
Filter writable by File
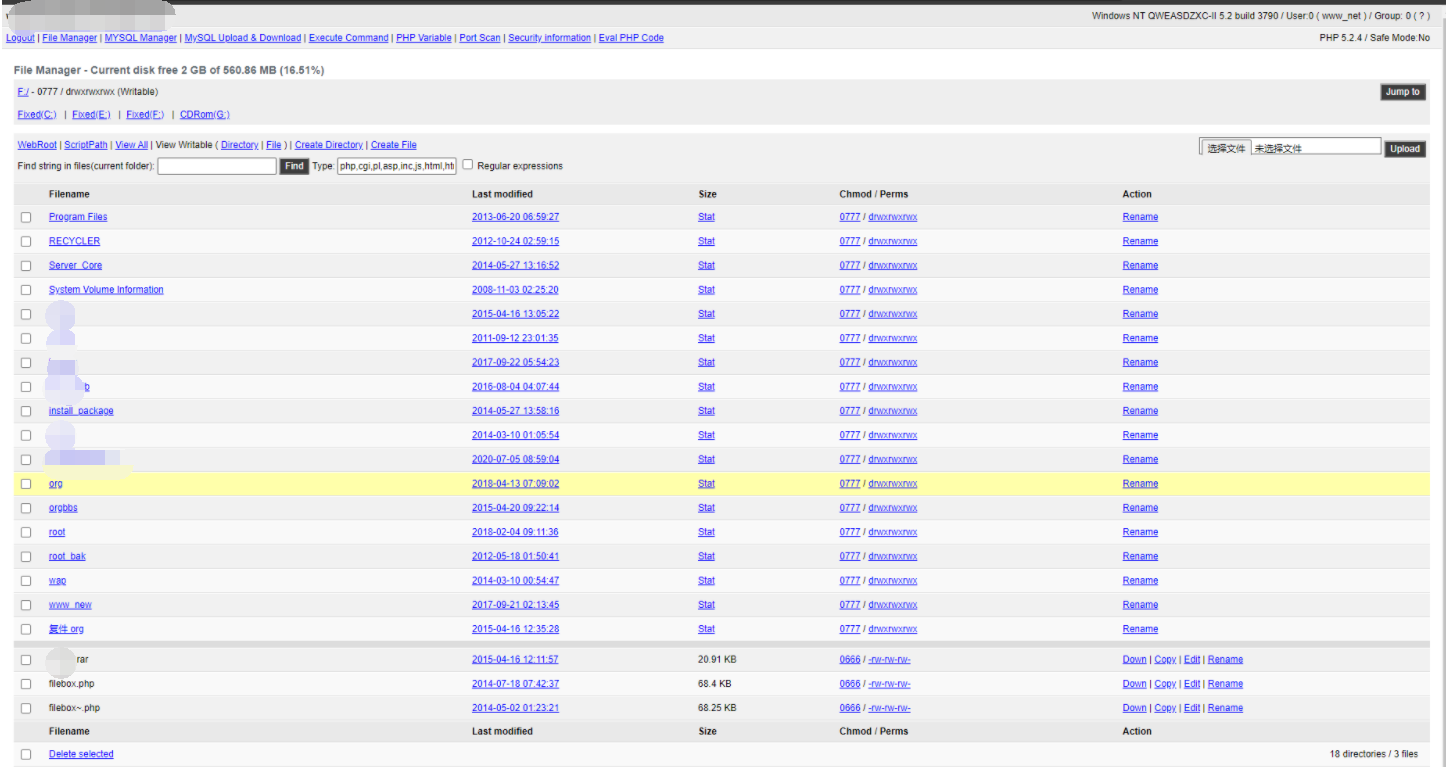coord(274,145)
